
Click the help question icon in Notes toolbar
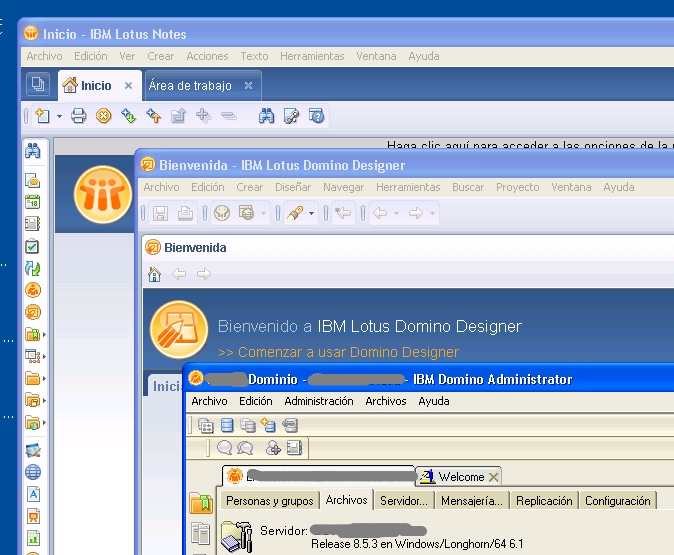tap(316, 116)
